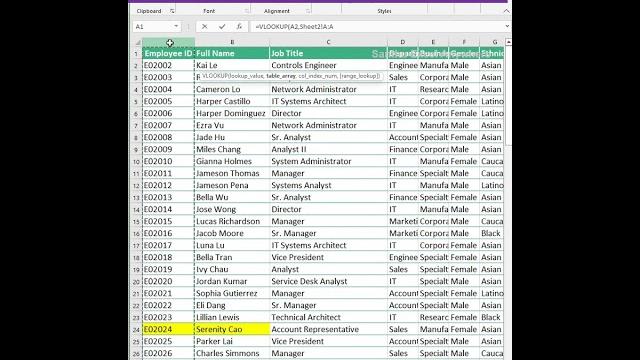Confirm the formula with the checkmark
Image resolution: width=640 pixels, height=360 pixels.
(222, 27)
